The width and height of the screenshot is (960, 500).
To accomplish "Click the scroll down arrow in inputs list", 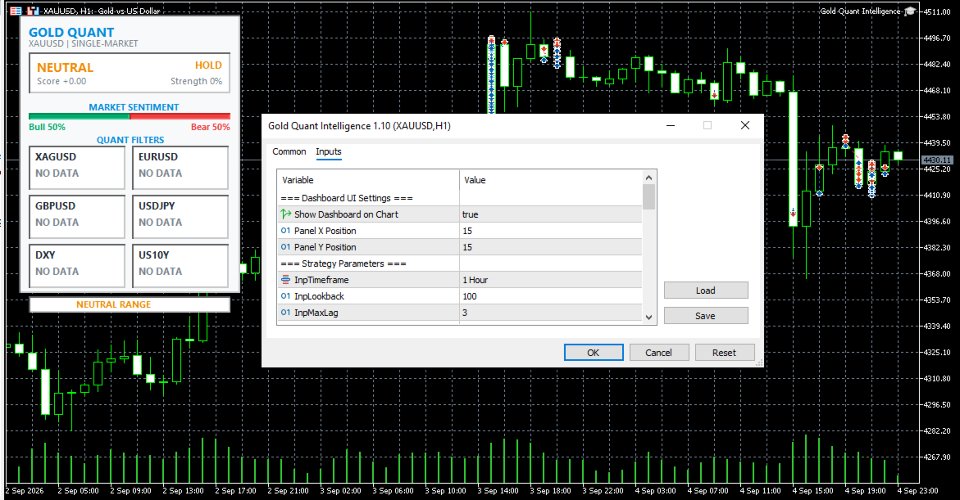I will tap(649, 317).
